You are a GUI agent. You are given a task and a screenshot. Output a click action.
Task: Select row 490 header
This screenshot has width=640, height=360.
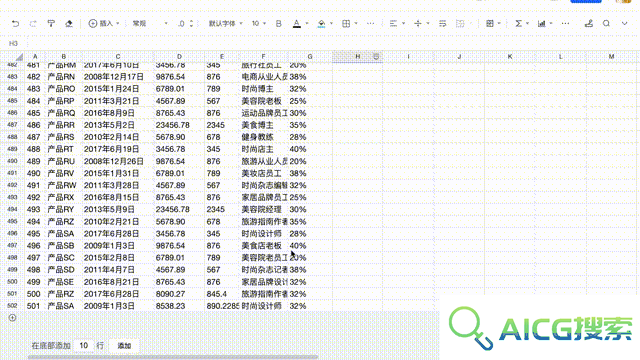12,161
